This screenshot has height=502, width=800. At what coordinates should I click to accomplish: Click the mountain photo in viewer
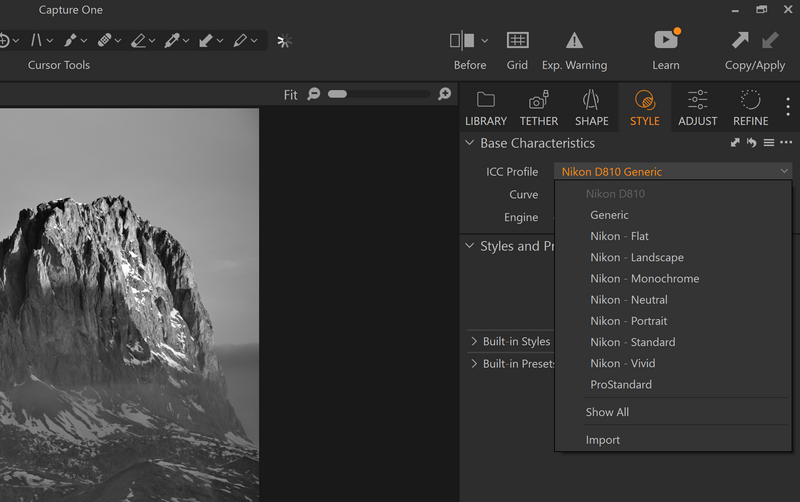pyautogui.click(x=129, y=305)
